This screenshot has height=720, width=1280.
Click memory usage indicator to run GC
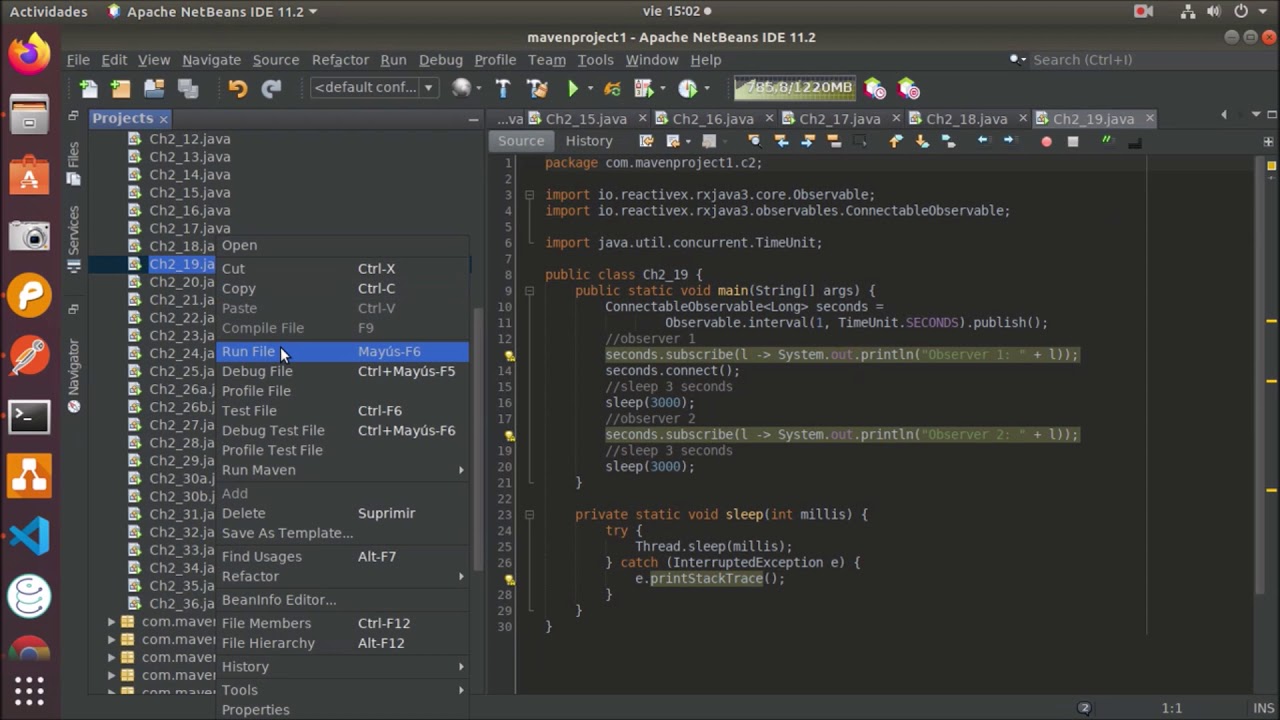coord(795,88)
